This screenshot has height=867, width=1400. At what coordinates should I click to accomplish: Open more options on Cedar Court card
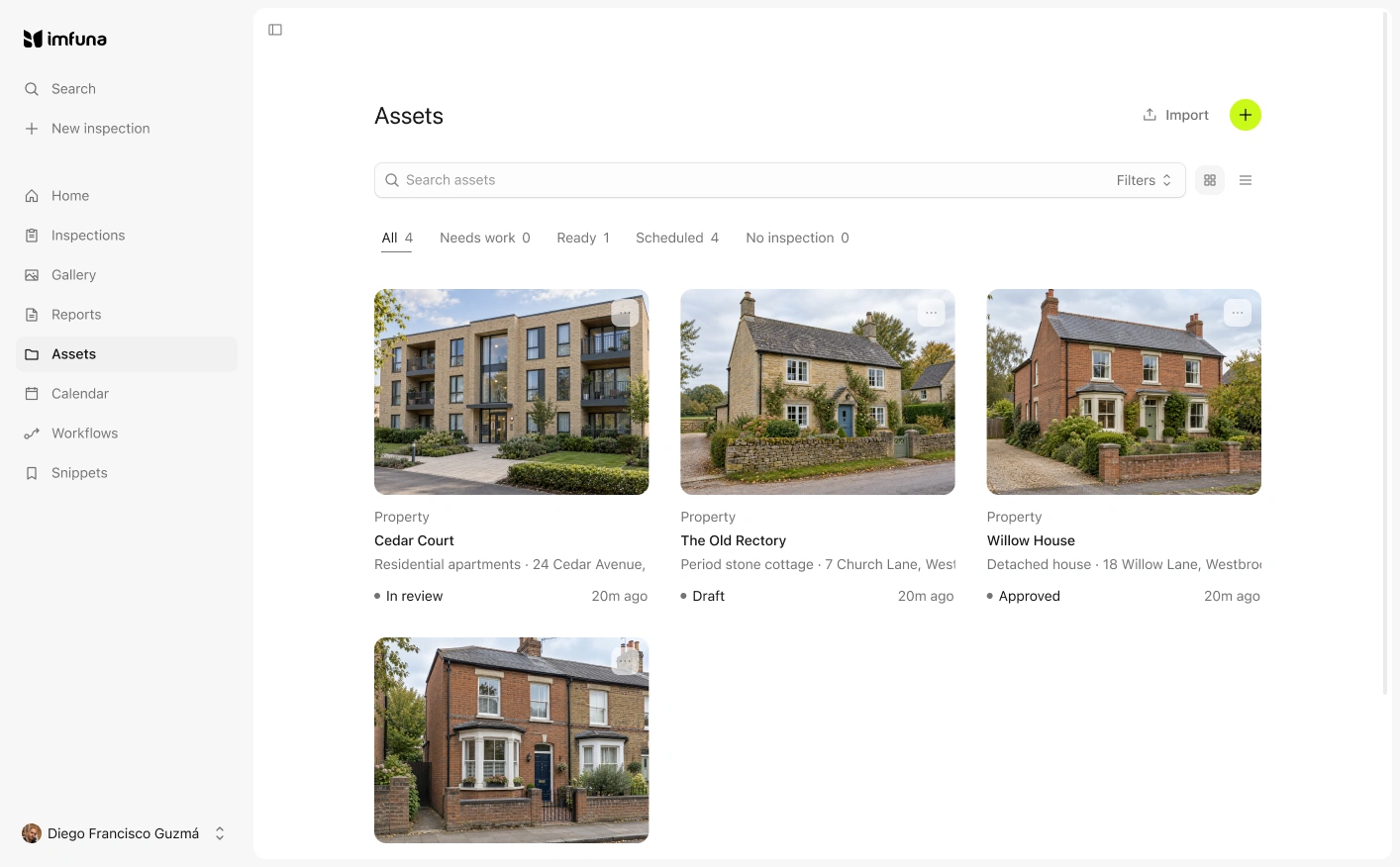tap(625, 313)
